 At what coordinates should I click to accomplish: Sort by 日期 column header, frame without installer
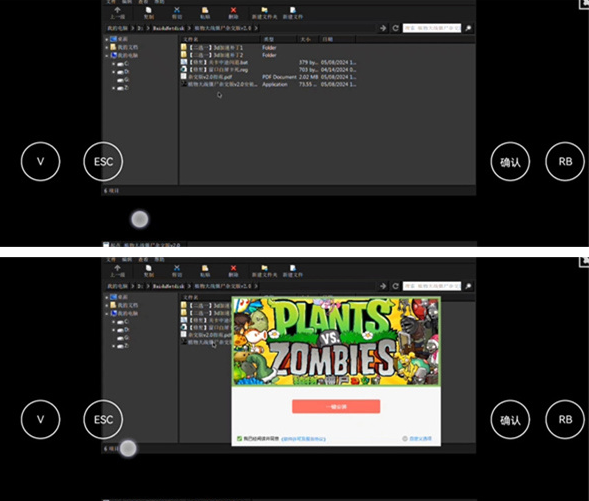tap(337, 39)
